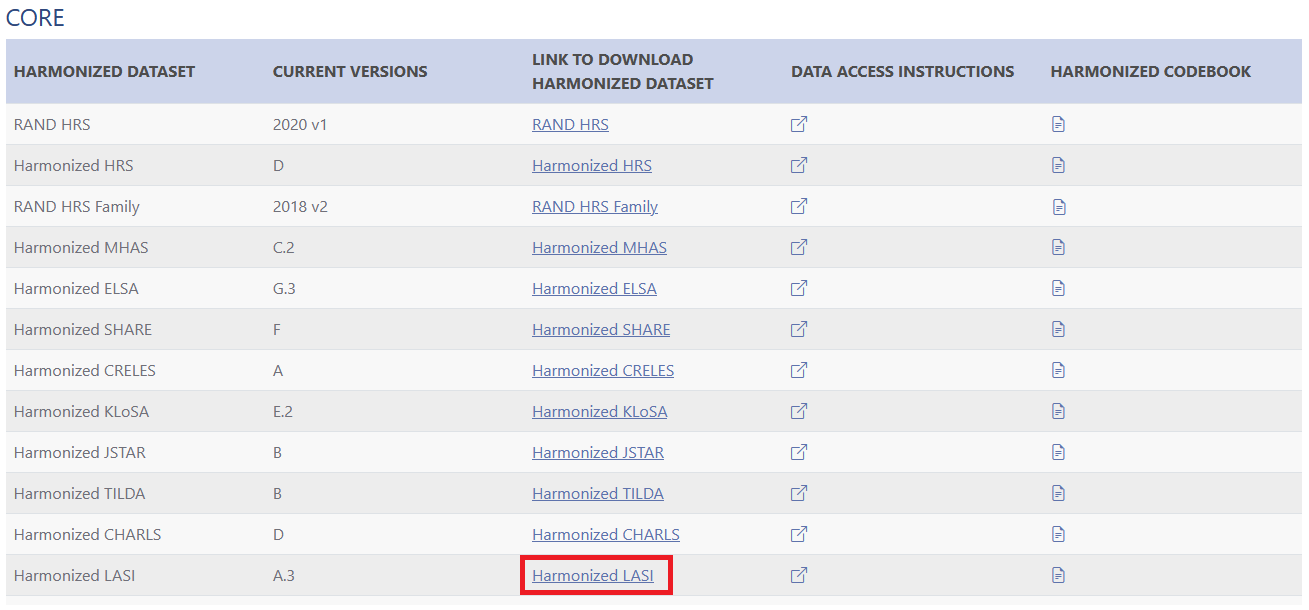Open the Harmonized SHARE codebook icon

(x=1058, y=329)
